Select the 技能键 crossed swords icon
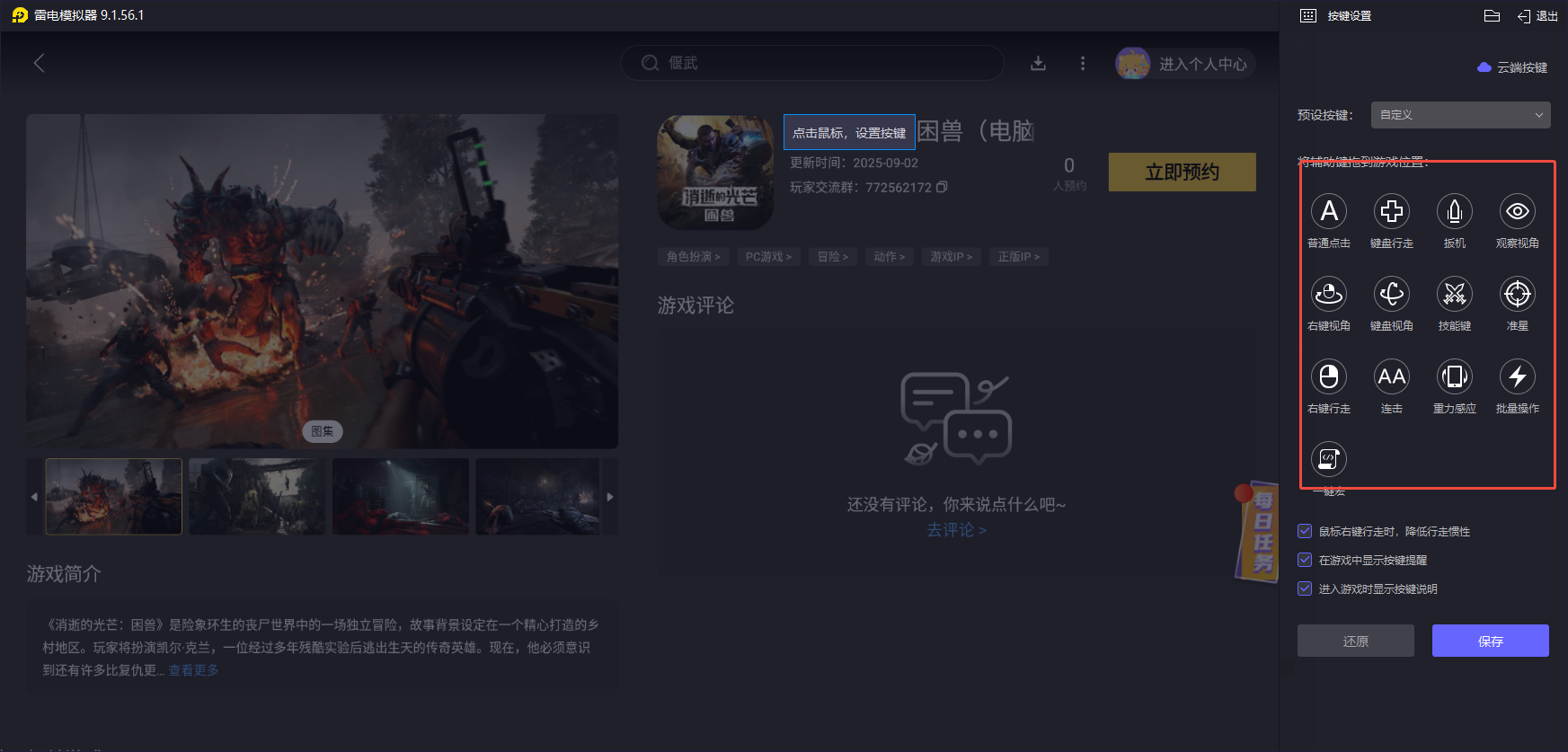Viewport: 1568px width, 752px height. coord(1455,294)
